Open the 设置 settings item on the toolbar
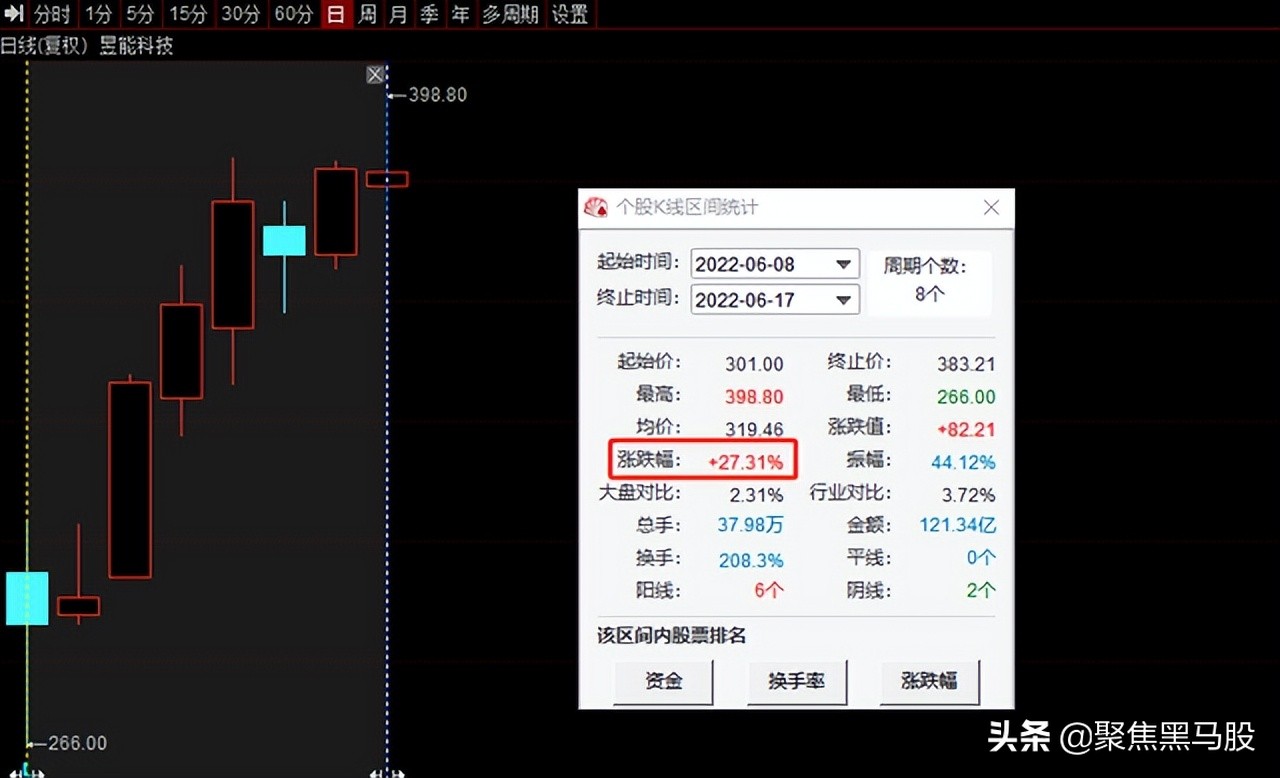Viewport: 1280px width, 778px height. (x=570, y=14)
